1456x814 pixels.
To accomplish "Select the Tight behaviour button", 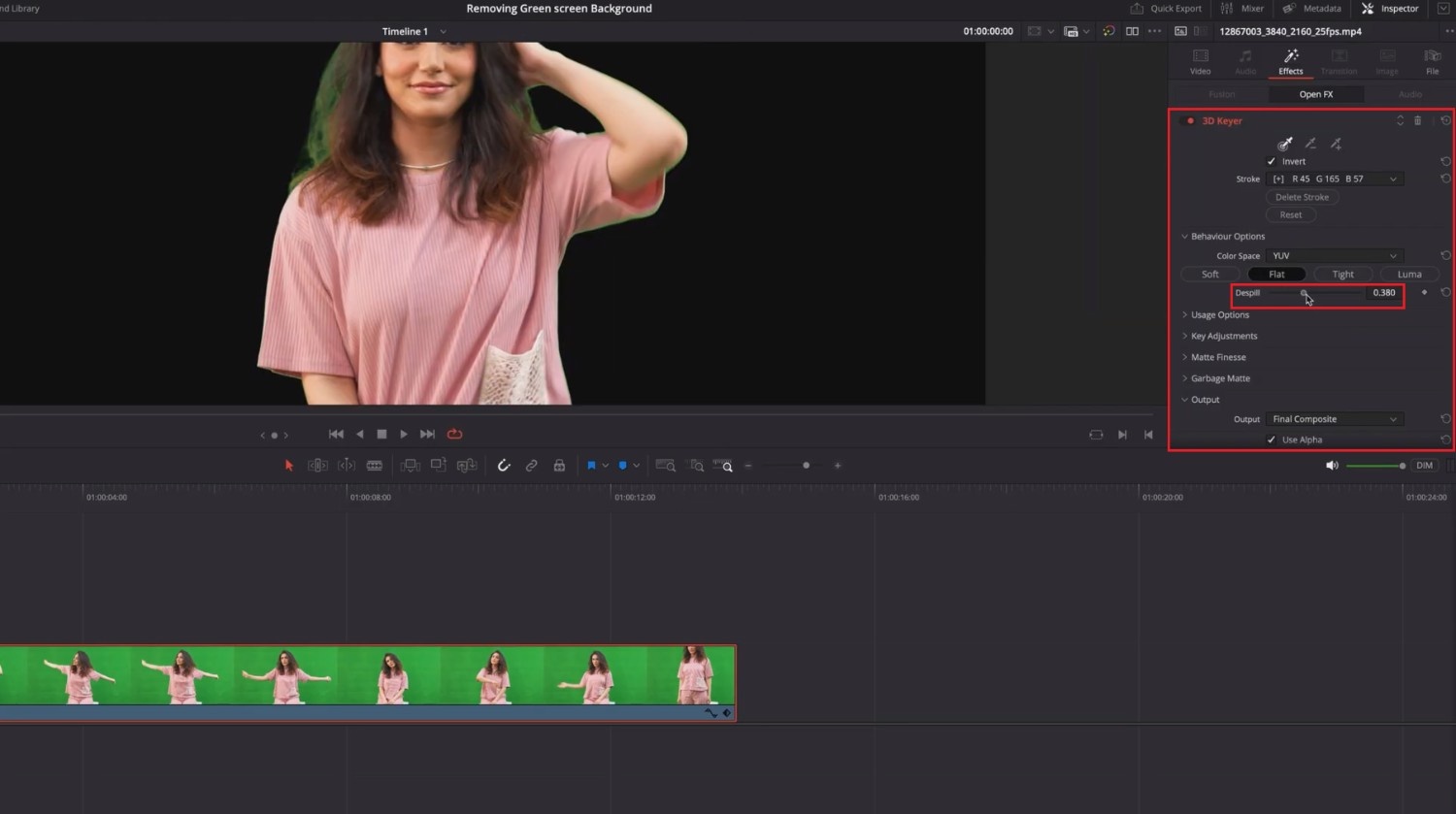I will tap(1343, 275).
